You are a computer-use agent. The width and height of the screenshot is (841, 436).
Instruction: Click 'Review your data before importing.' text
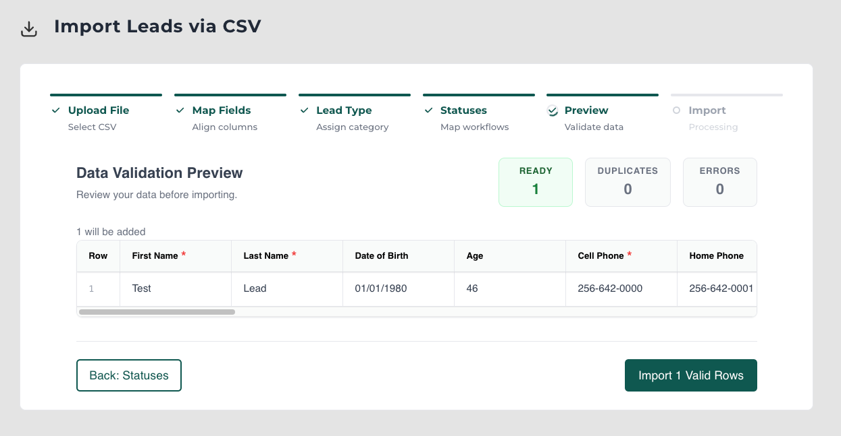tap(157, 195)
